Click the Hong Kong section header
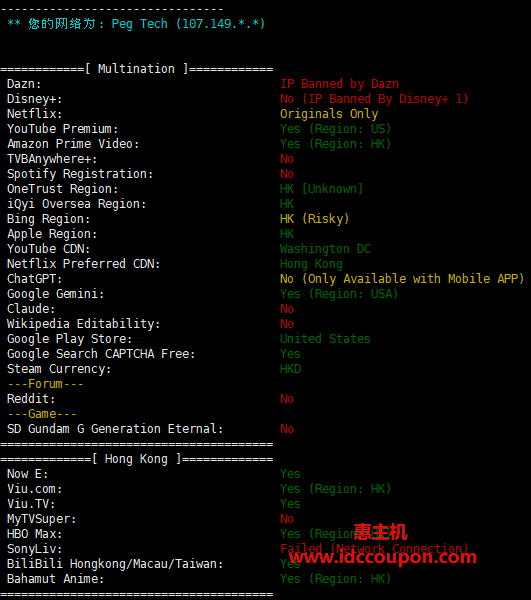Viewport: 531px width, 600px height. [137, 459]
